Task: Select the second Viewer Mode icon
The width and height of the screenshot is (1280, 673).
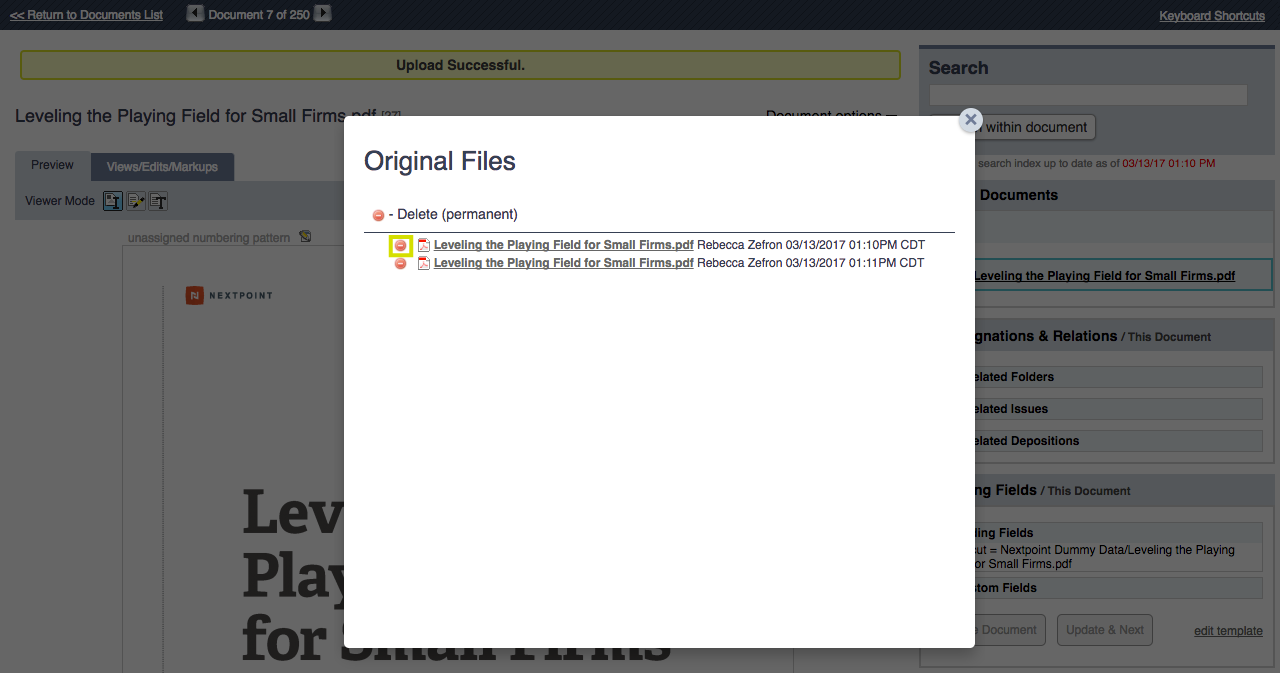Action: [x=136, y=201]
